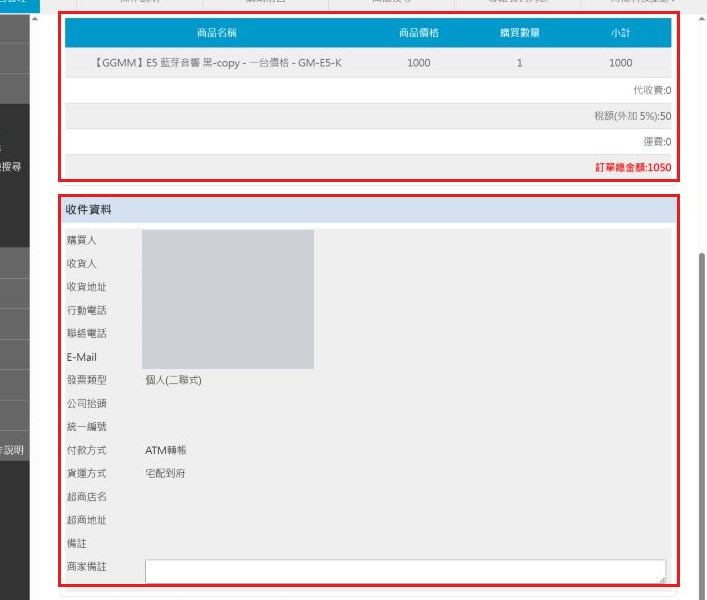The image size is (707, 600).
Task: Click the main page vertical scrollbar thumb
Action: [702, 426]
